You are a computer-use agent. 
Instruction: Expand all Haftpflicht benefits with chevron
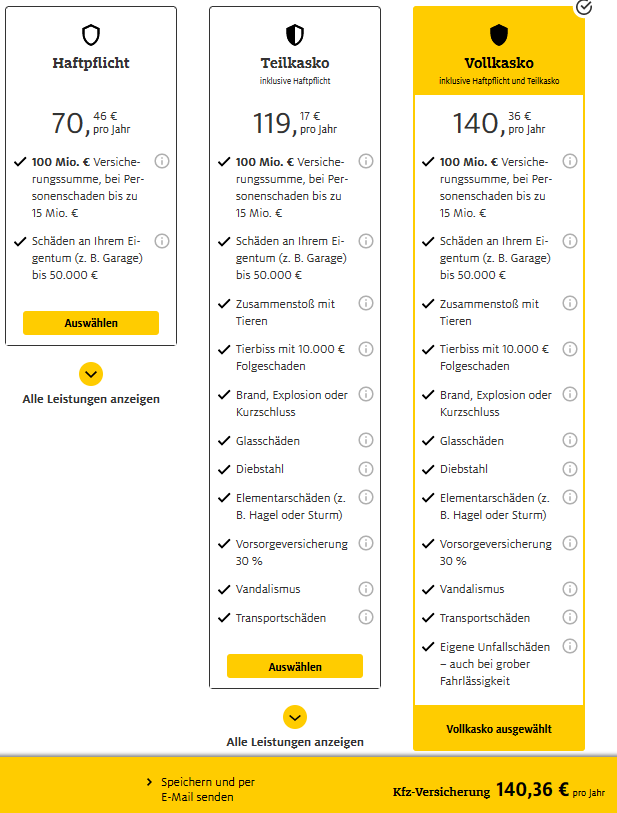click(x=91, y=374)
